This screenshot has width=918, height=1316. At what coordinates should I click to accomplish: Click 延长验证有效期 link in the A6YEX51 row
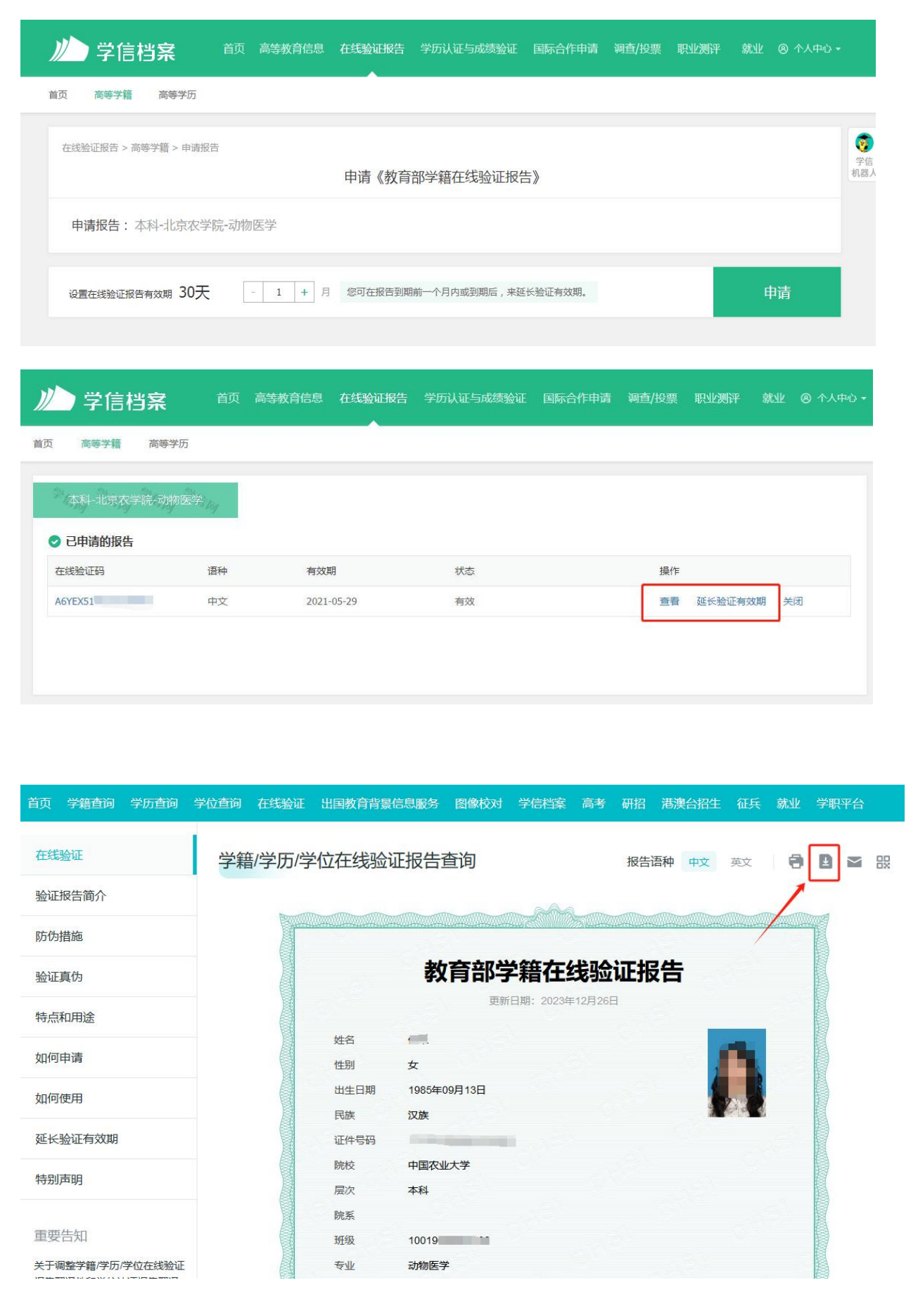tap(731, 601)
